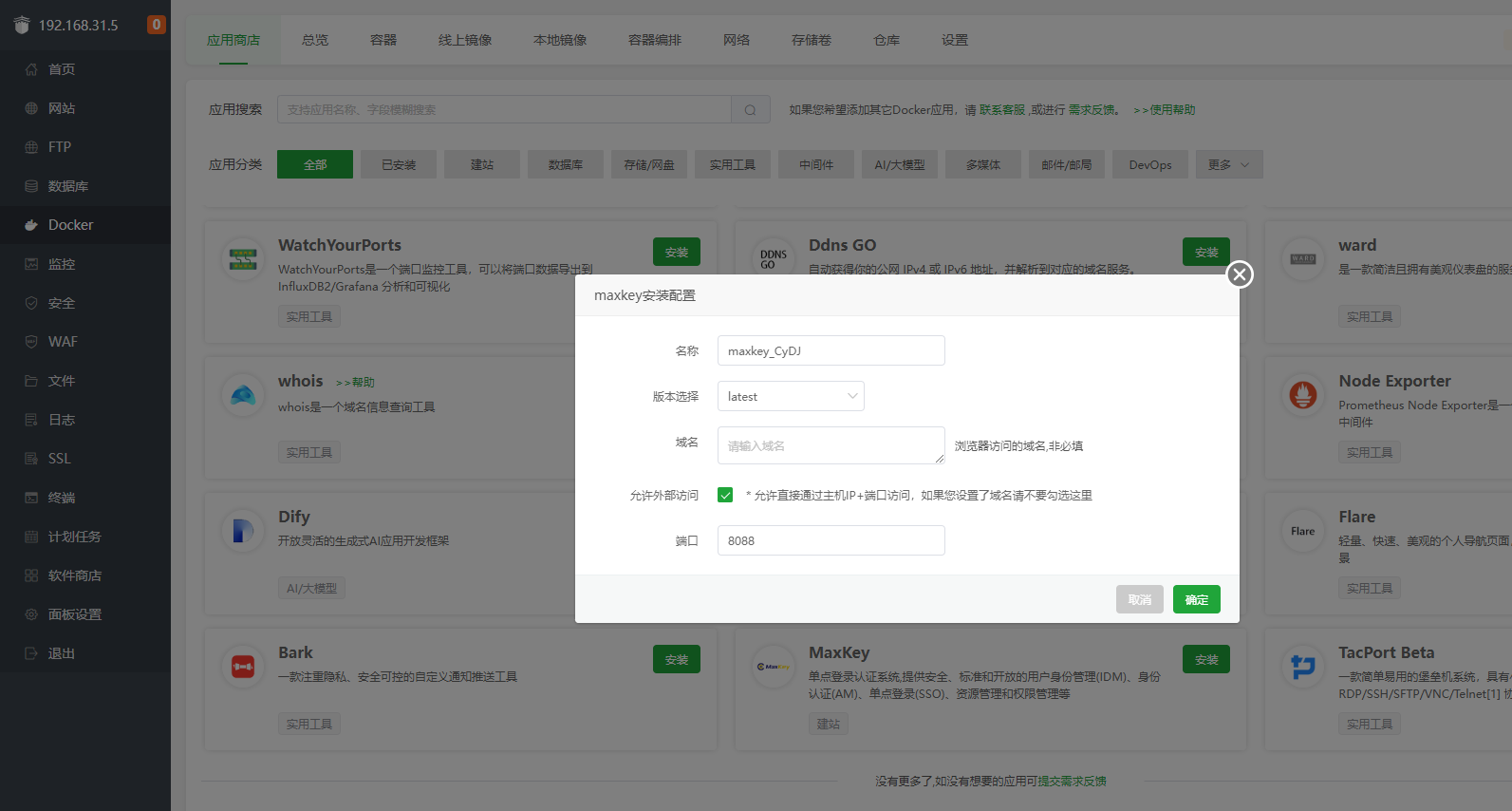Click the WatchYourPorts app icon
Viewport: 1512px width, 811px height.
click(x=243, y=258)
